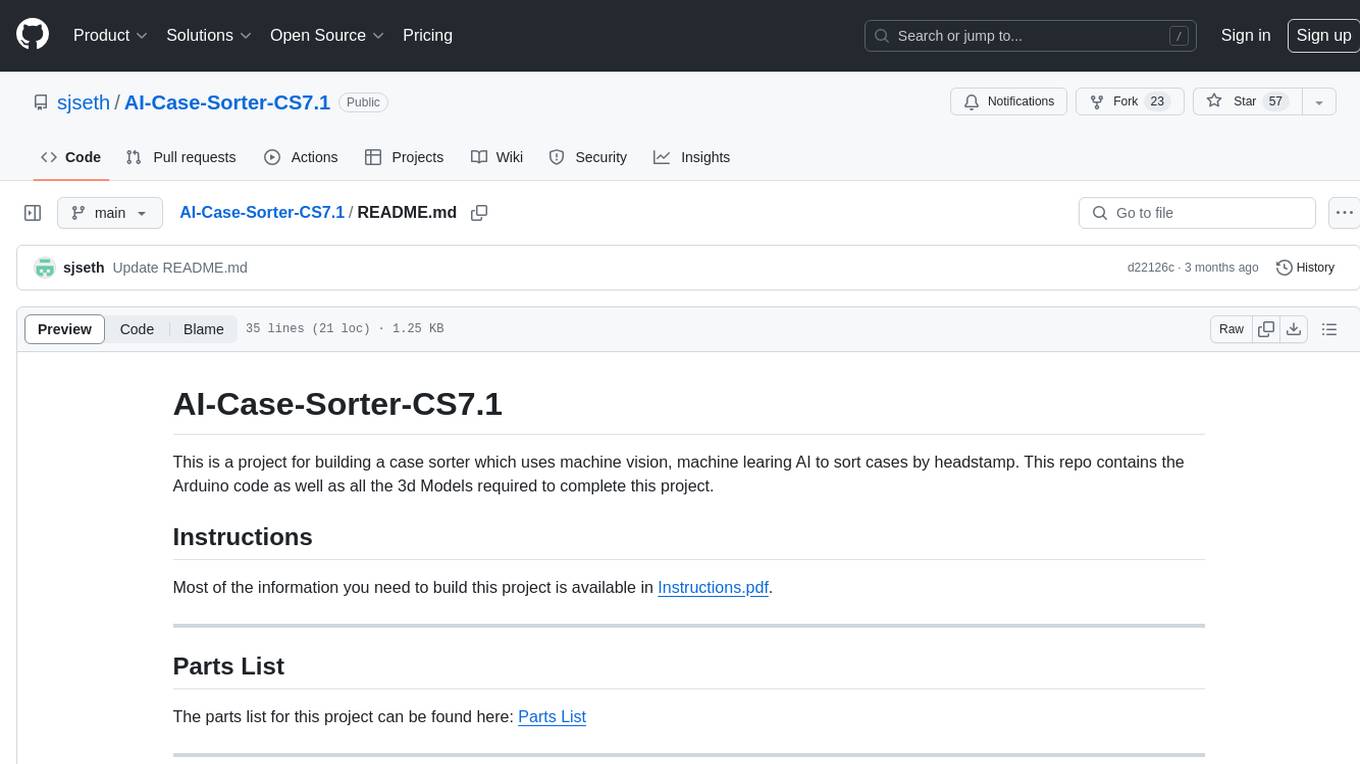Click the 57 stars count badge

pos(1275,102)
